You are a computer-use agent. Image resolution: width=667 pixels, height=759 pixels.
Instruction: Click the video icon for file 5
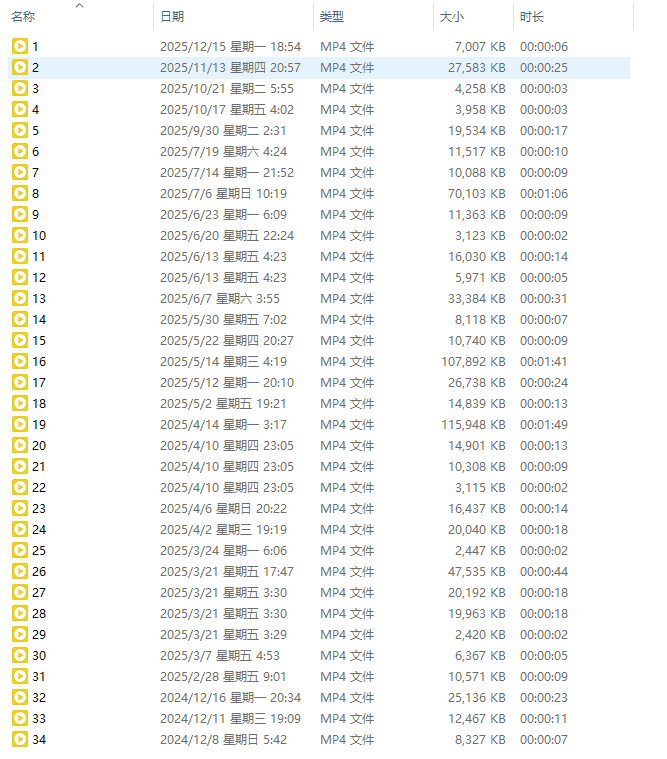[x=20, y=130]
